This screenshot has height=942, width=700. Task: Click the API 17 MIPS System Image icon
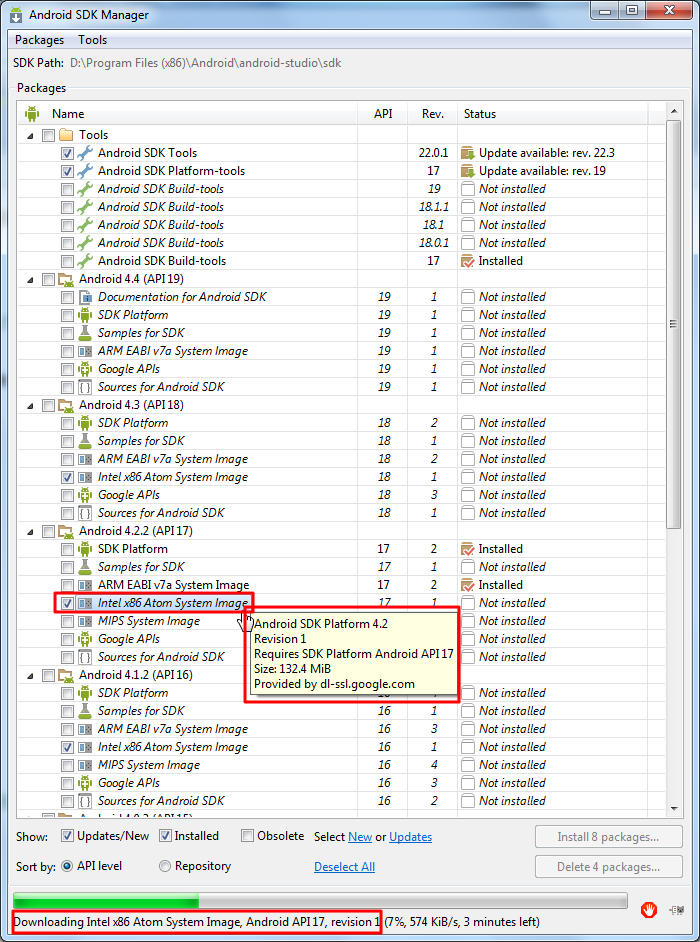pos(85,621)
